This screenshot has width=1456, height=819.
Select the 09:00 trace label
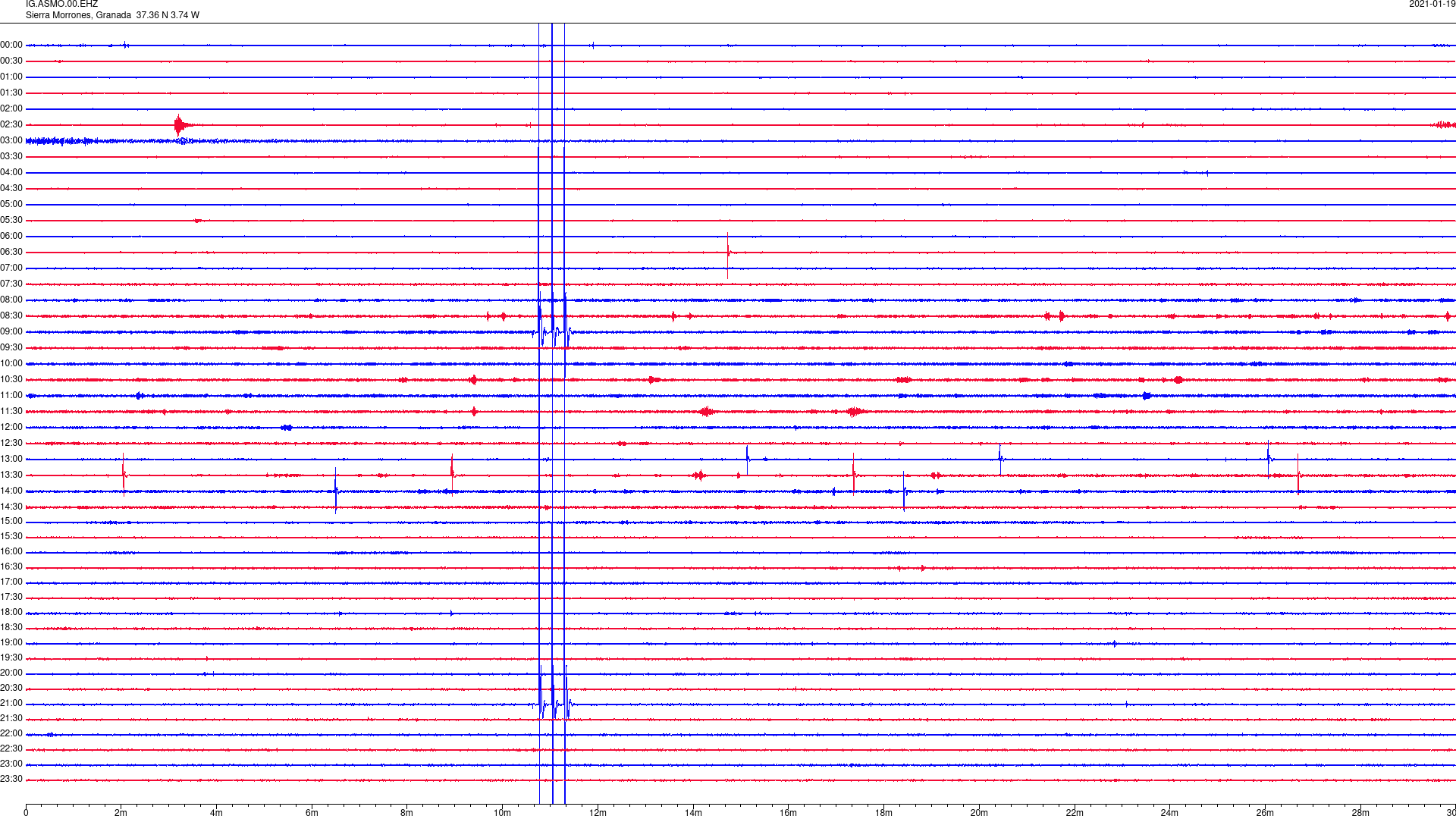tap(11, 332)
